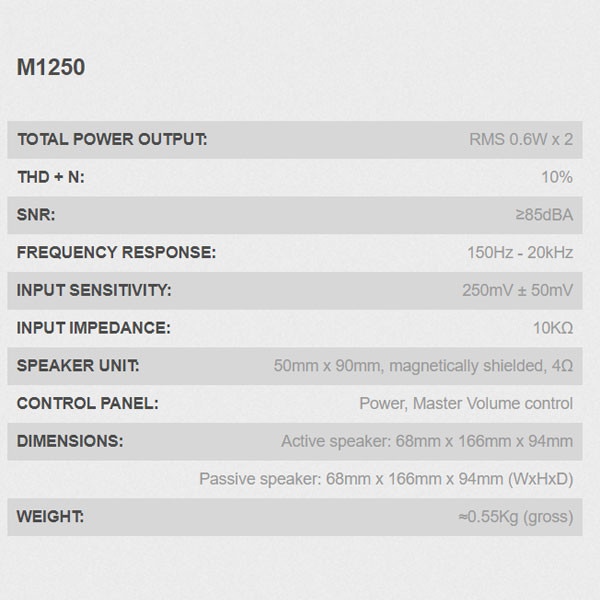The height and width of the screenshot is (600, 600).
Task: Select the INPUT IMPEDANCE label
Action: (94, 328)
